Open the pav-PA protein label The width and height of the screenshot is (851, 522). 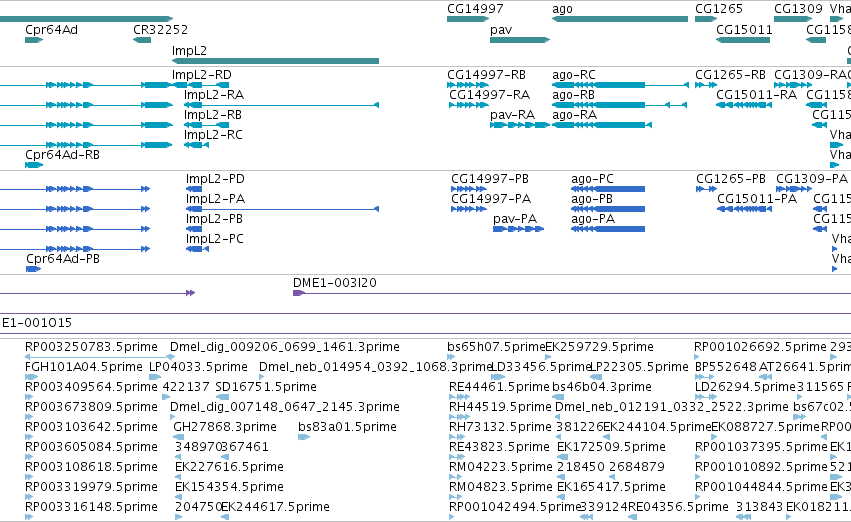(515, 219)
